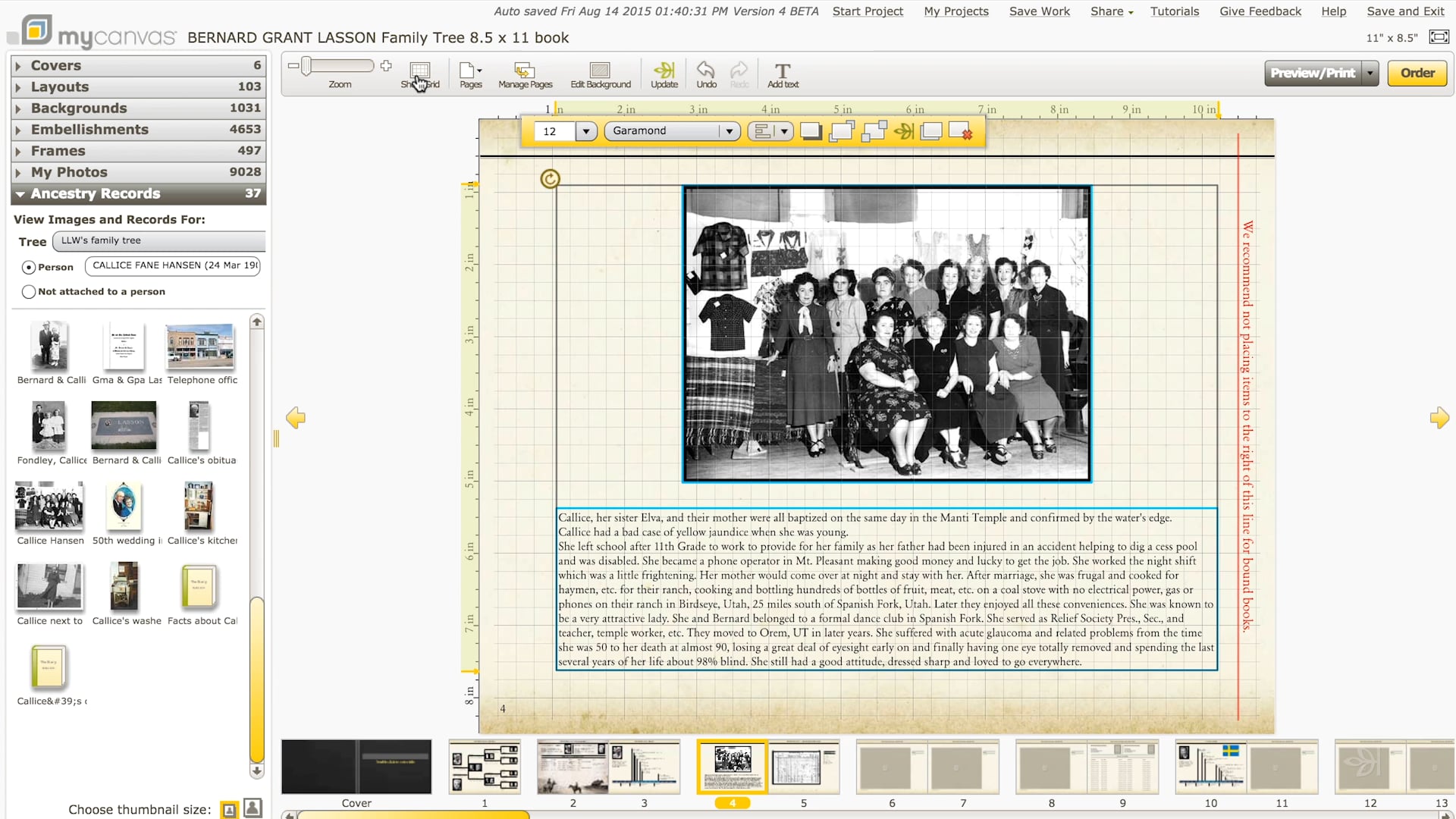Click the send-to-back arrange icon

click(x=873, y=130)
